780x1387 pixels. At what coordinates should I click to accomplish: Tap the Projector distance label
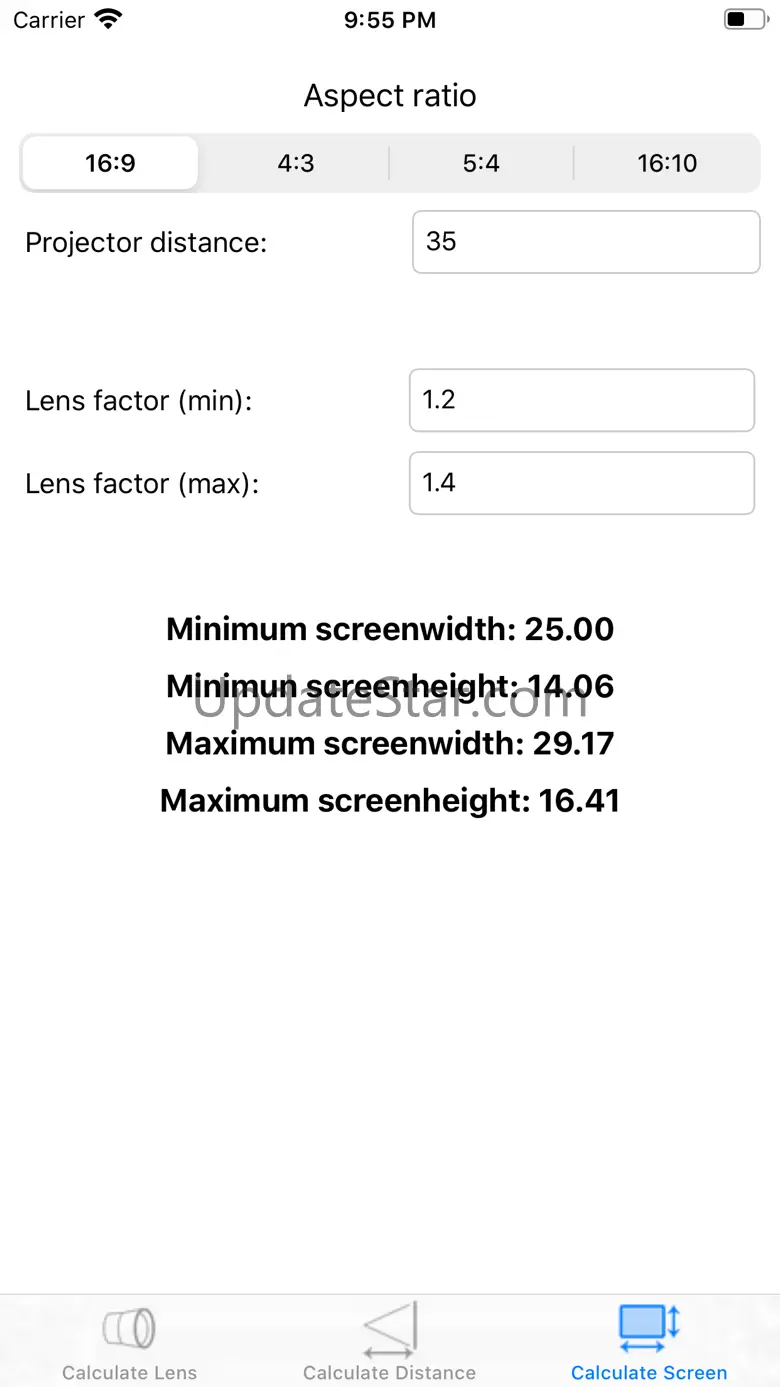pyautogui.click(x=146, y=242)
